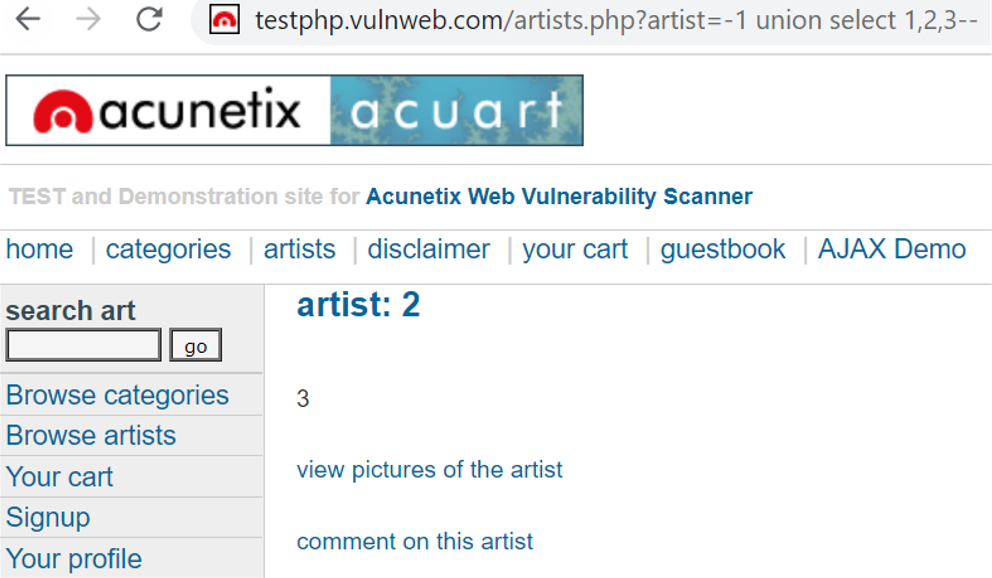Visit the guestbook page
This screenshot has width=992, height=578.
[722, 249]
